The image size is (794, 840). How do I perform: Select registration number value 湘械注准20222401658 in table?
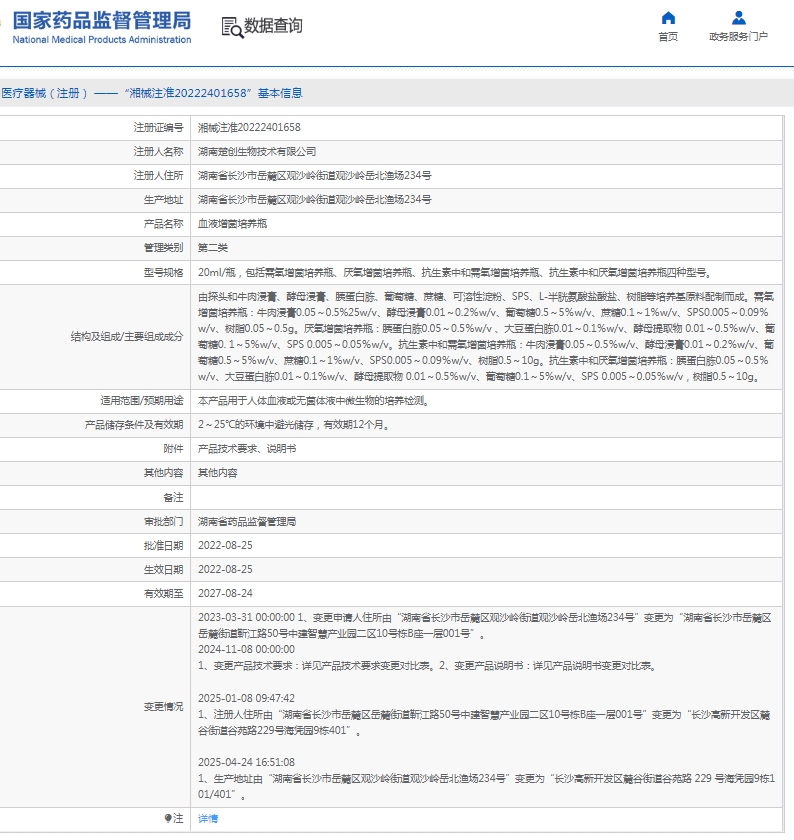(249, 128)
